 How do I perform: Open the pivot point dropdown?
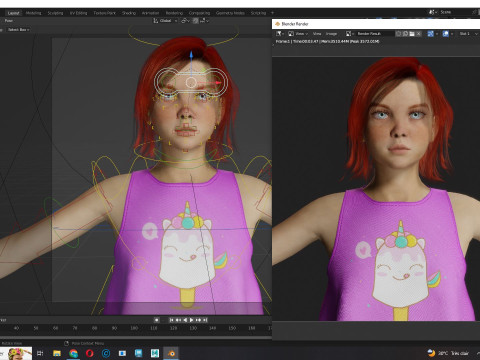pos(185,21)
